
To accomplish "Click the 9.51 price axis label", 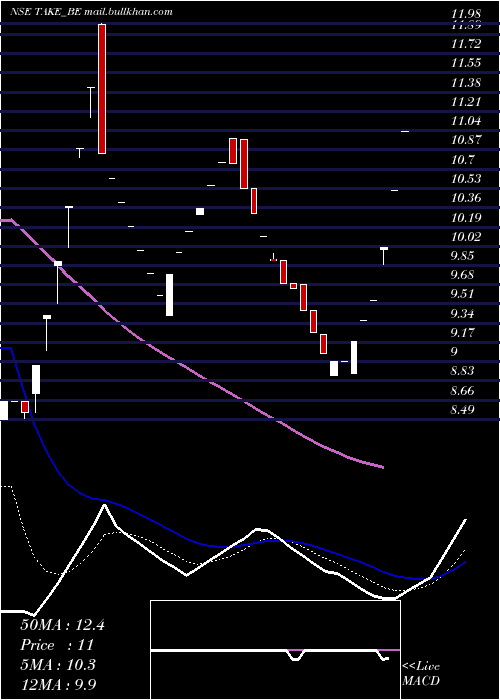I will (x=463, y=294).
